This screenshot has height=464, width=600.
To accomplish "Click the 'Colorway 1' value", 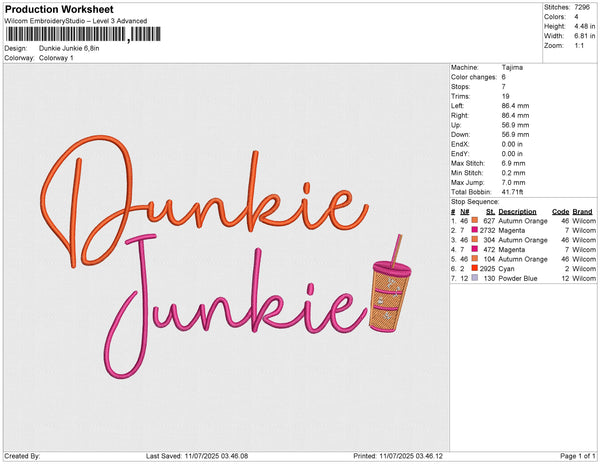I will (x=56, y=58).
